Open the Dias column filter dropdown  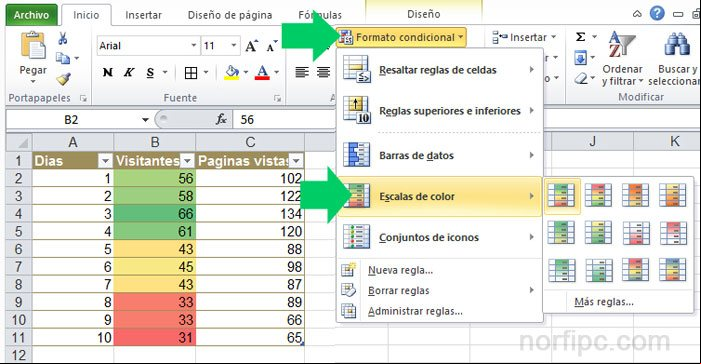pyautogui.click(x=105, y=161)
